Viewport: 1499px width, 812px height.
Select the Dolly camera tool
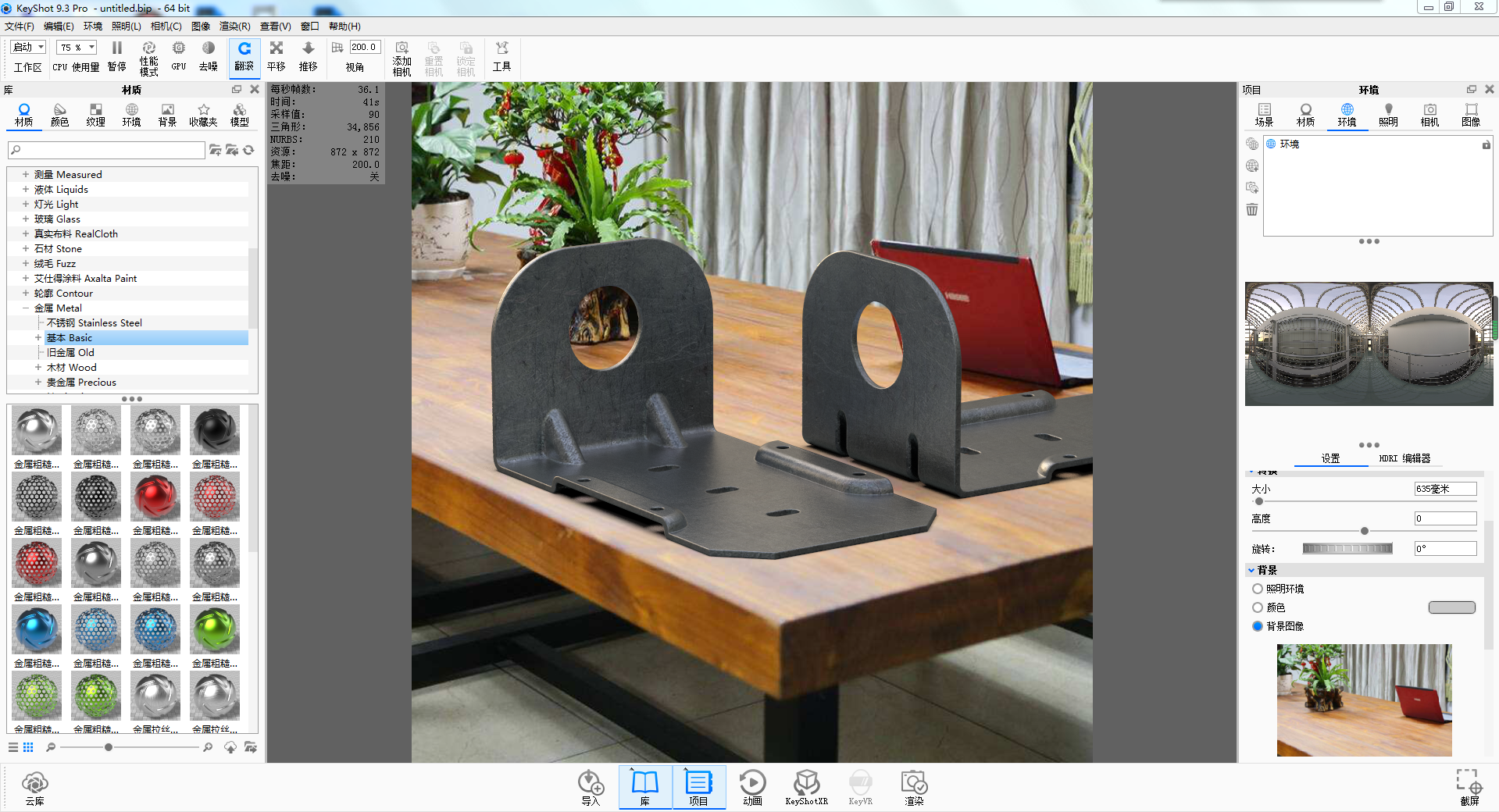(308, 56)
